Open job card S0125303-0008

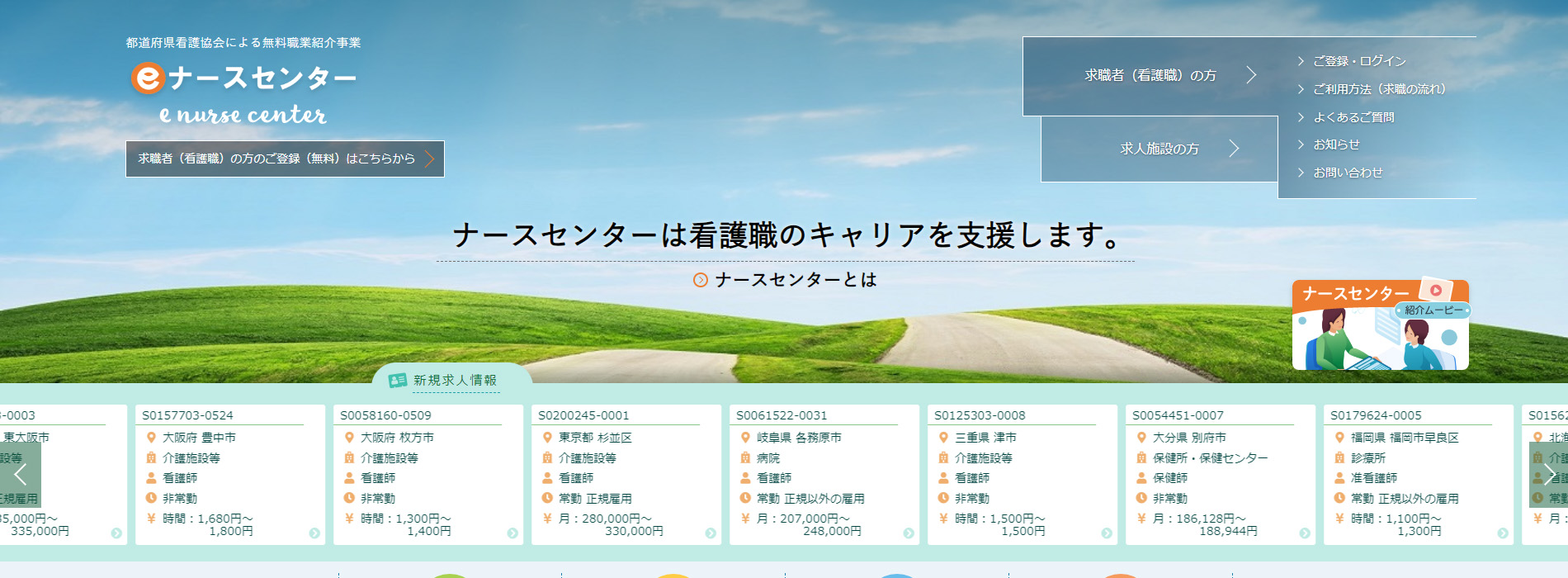[1023, 475]
